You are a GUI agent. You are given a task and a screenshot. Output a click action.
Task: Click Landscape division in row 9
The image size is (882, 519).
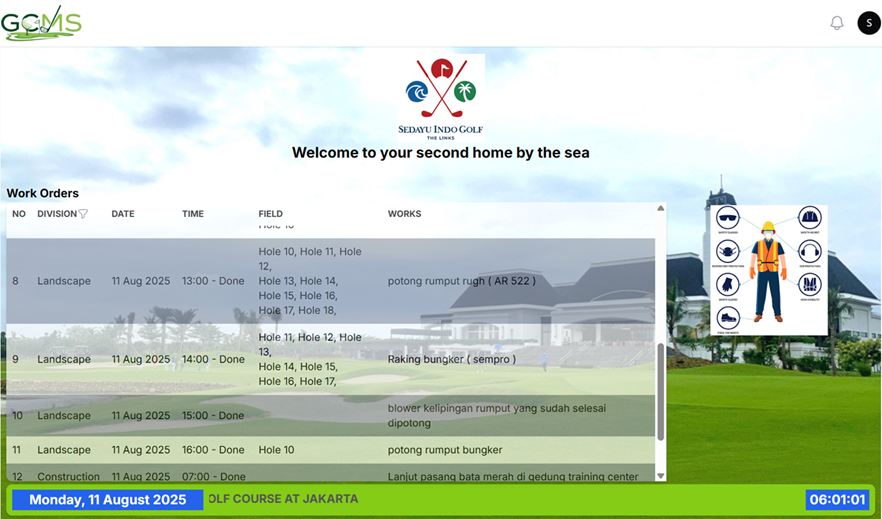(x=64, y=359)
